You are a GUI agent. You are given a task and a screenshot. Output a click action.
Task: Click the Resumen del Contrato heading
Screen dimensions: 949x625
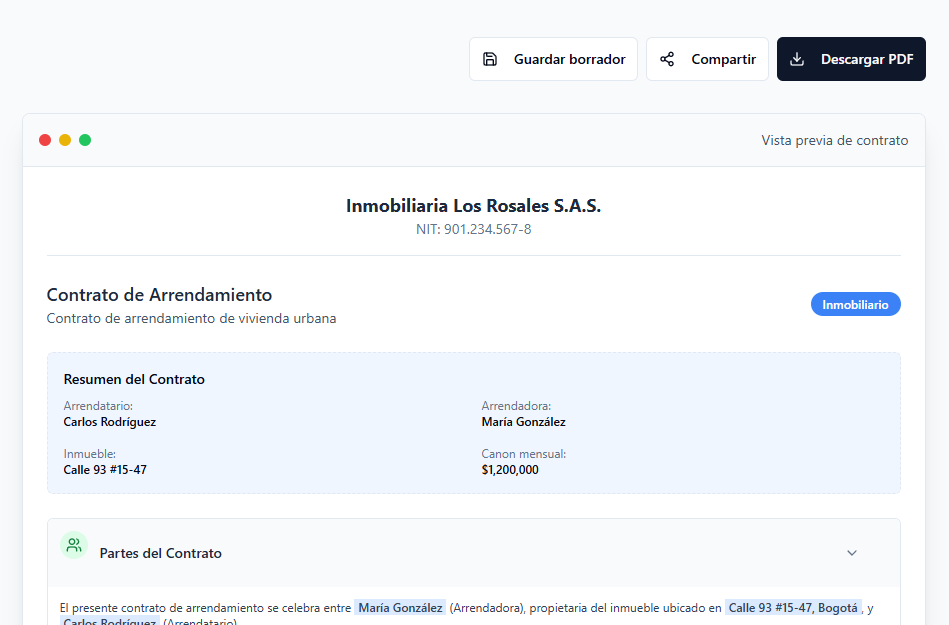tap(134, 379)
